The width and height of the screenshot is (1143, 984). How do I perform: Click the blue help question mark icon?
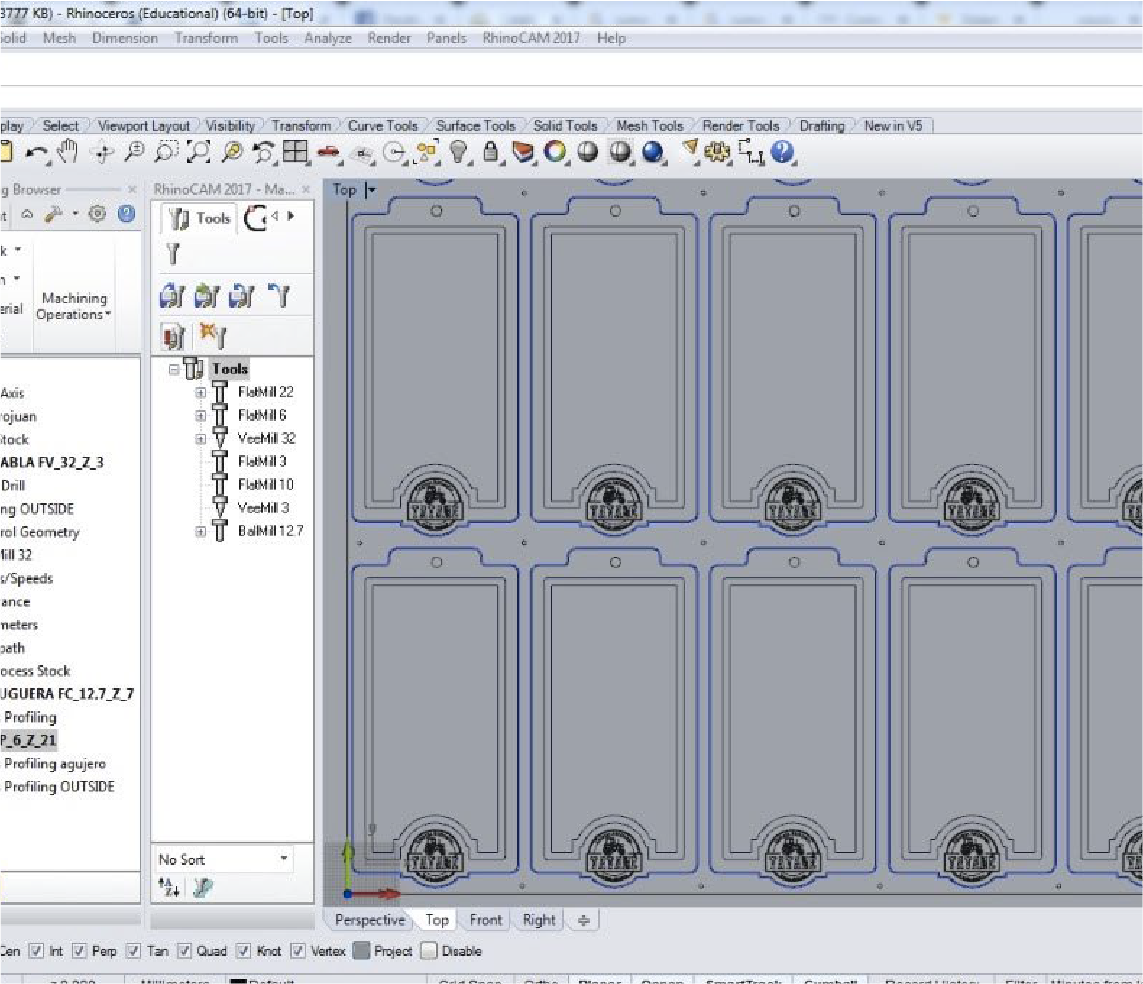point(783,152)
